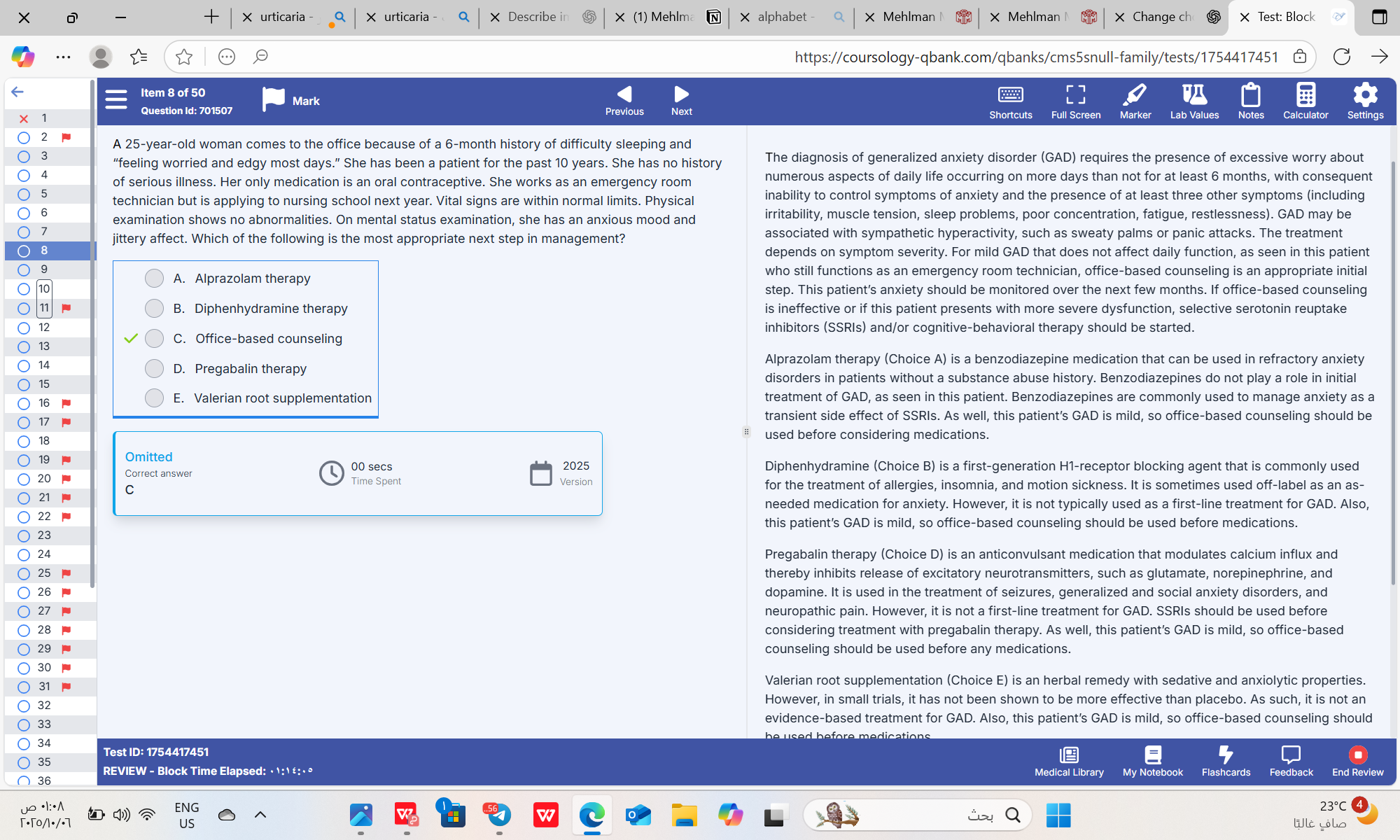Open the Medical Library

pyautogui.click(x=1069, y=761)
